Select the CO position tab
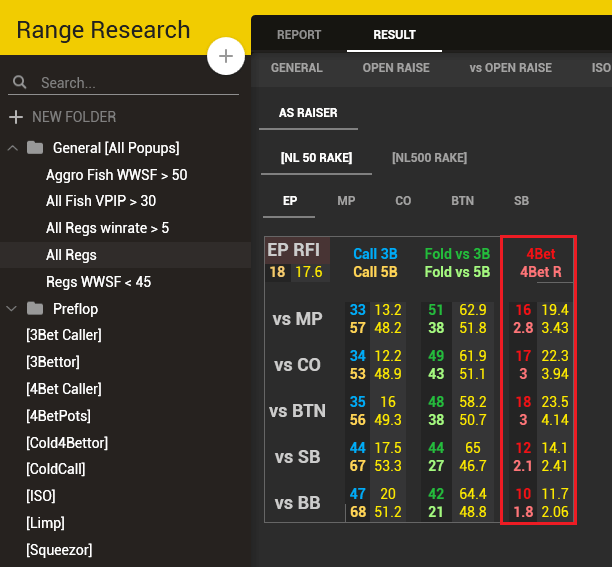Screen dimensions: 612x567 tap(403, 201)
